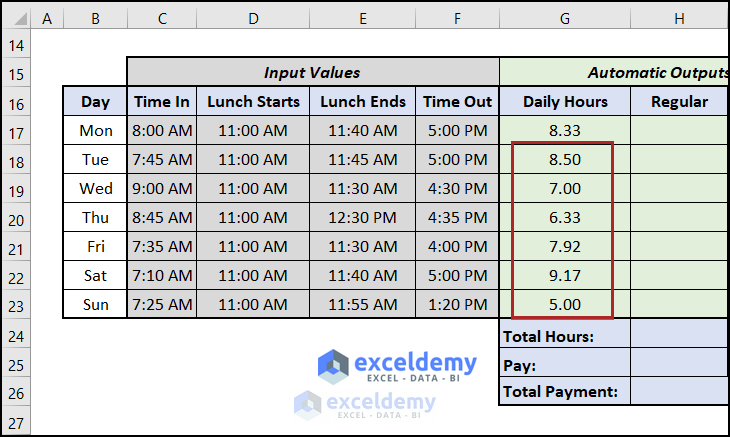
Task: Select Daily Hours value 8.33
Action: 565,130
